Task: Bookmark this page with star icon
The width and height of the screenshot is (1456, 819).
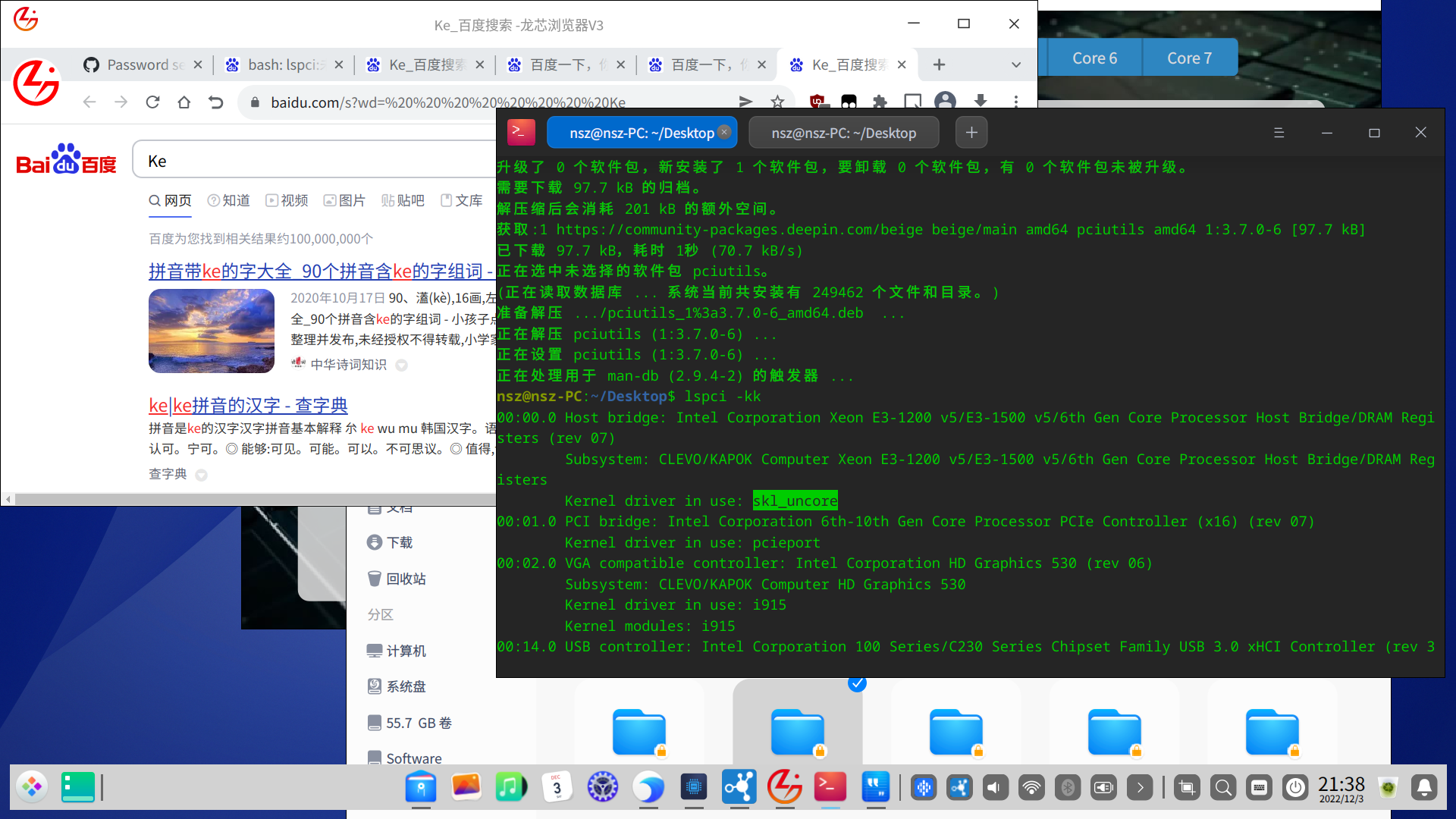Action: 777,102
